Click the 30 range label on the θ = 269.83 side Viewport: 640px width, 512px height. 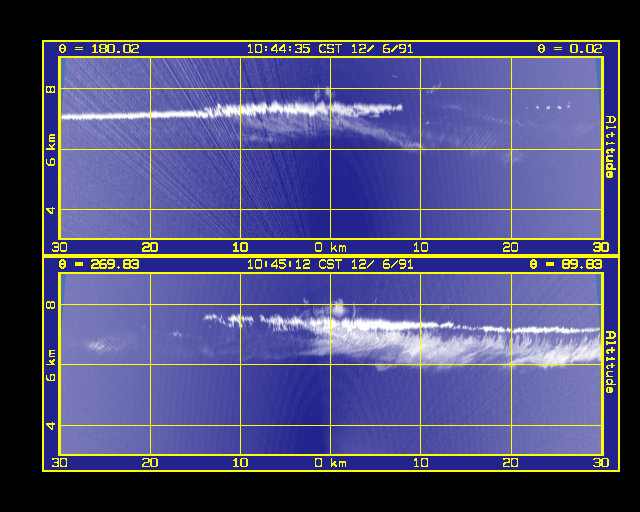60,463
